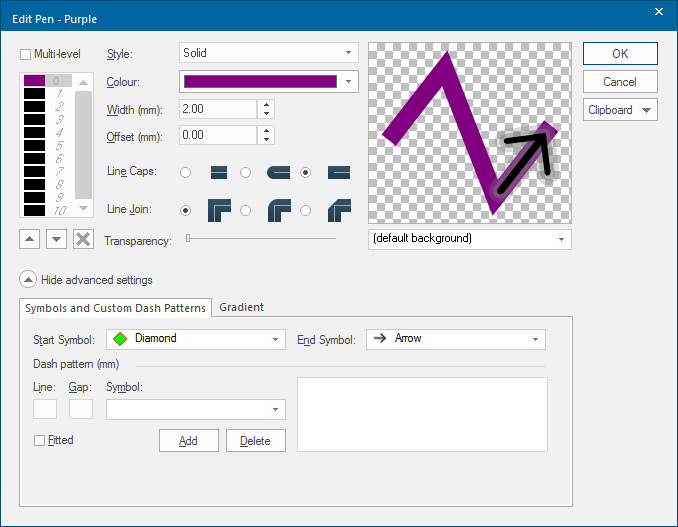Open the Start Symbol Diamond dropdown
Viewport: 678px width, 527px height.
tap(195, 339)
